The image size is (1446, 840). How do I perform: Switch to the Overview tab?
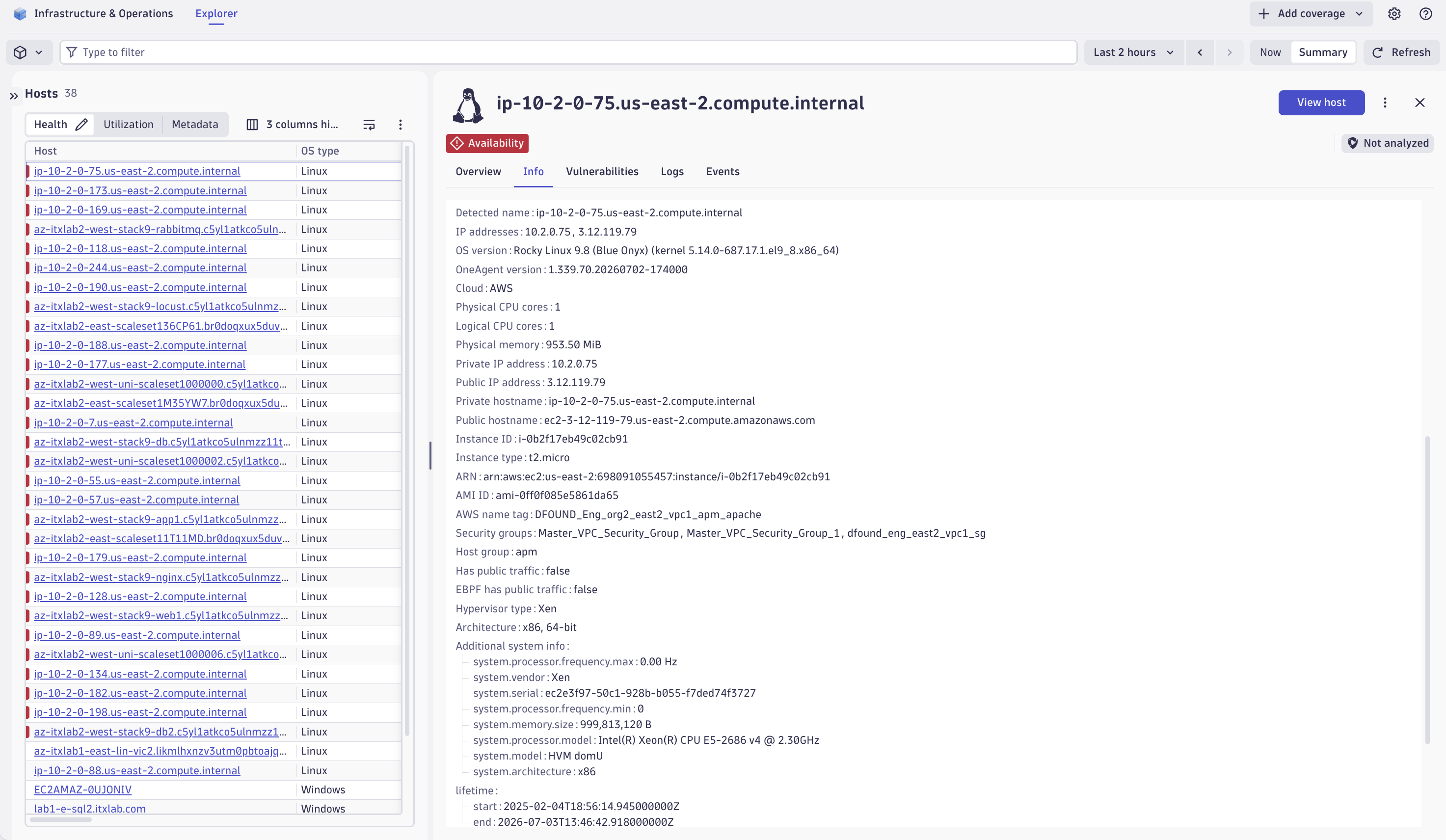(478, 172)
